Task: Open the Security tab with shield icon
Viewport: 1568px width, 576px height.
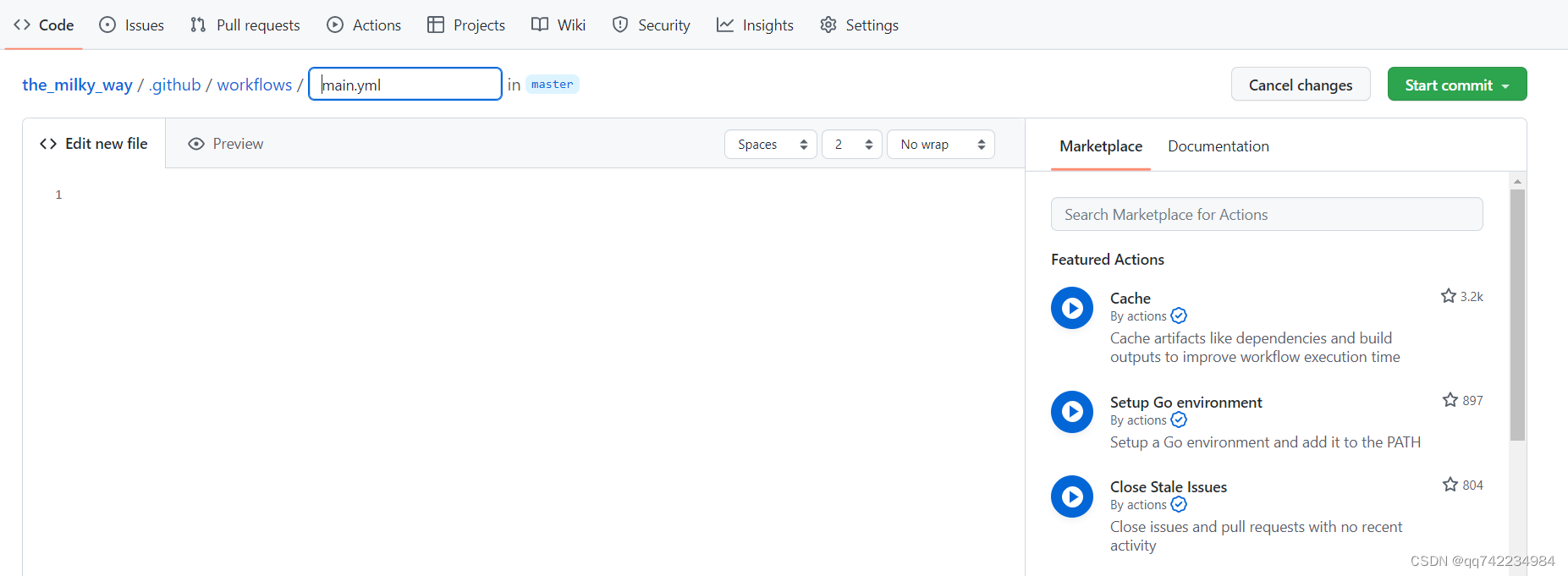Action: tap(651, 25)
